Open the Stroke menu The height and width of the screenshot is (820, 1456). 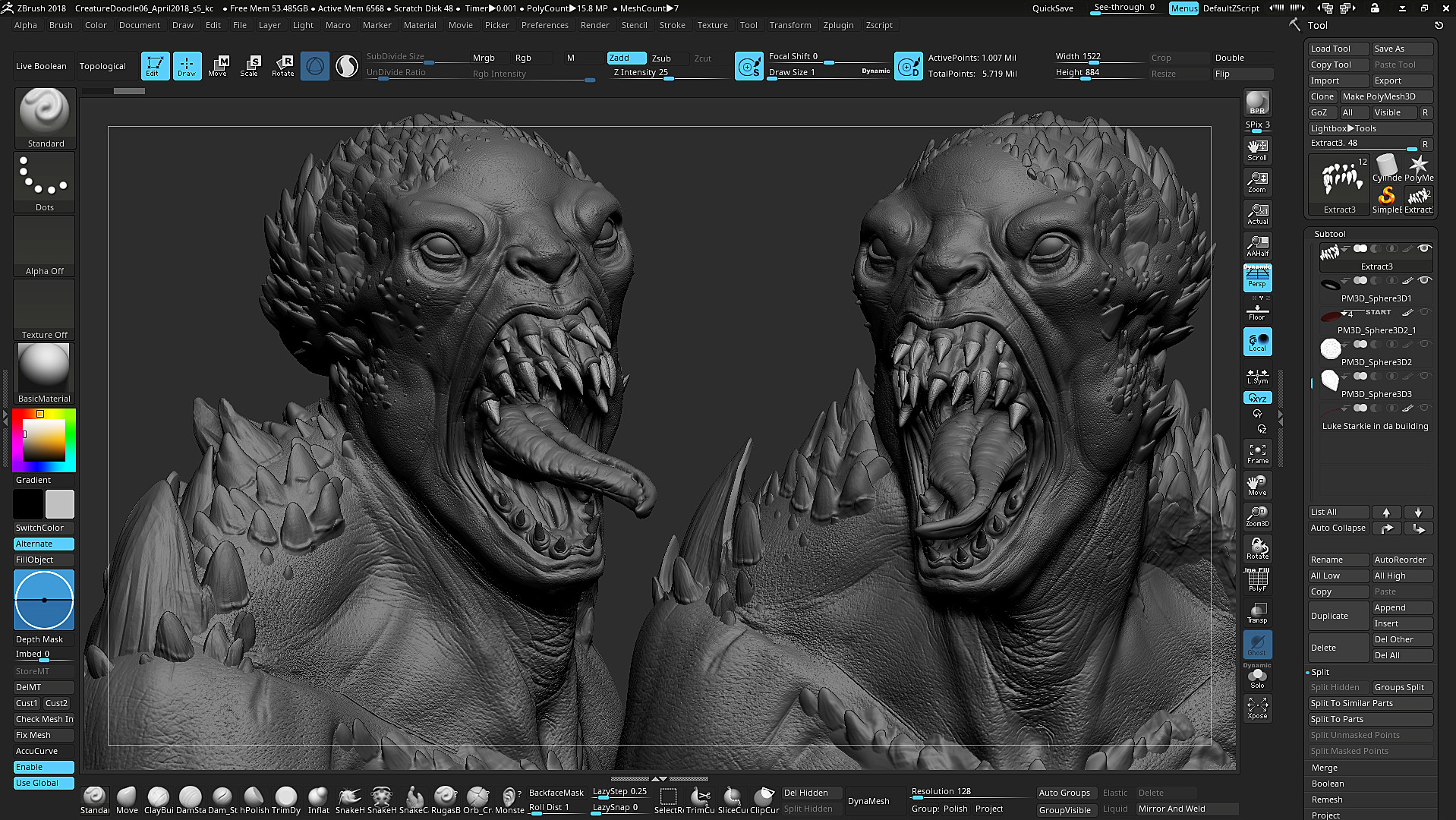tap(672, 25)
